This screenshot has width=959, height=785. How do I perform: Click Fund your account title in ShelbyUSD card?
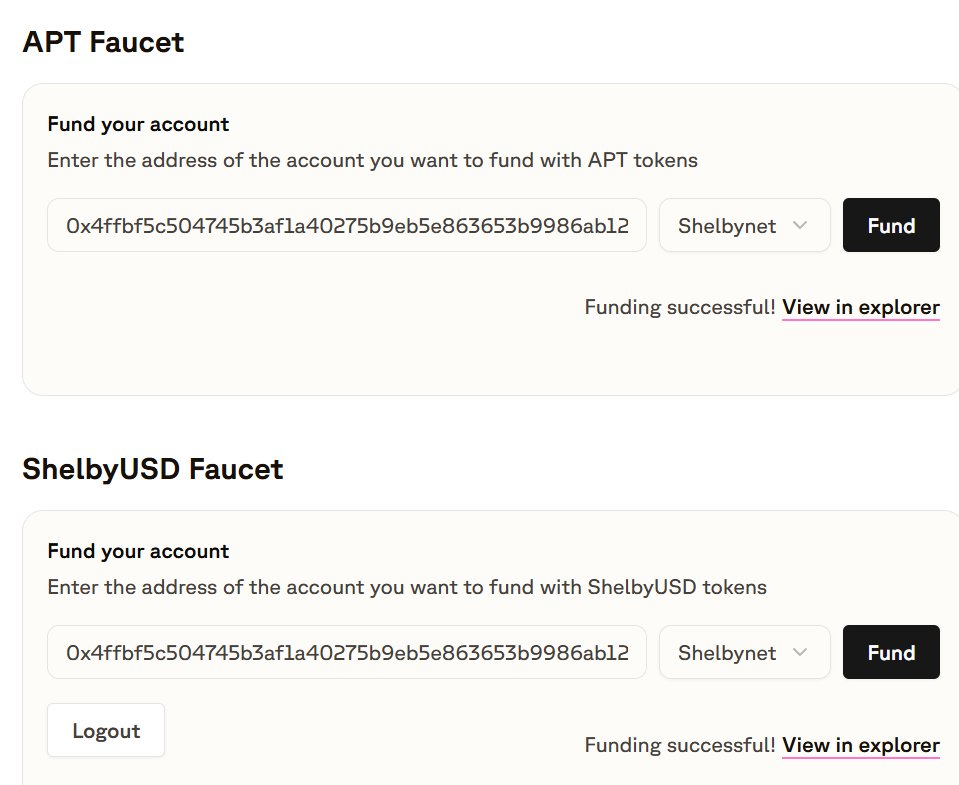[138, 551]
